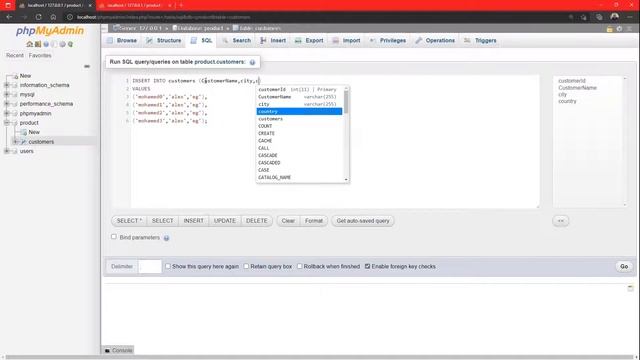640x360 pixels.
Task: Clear the SQL query box
Action: (x=288, y=221)
